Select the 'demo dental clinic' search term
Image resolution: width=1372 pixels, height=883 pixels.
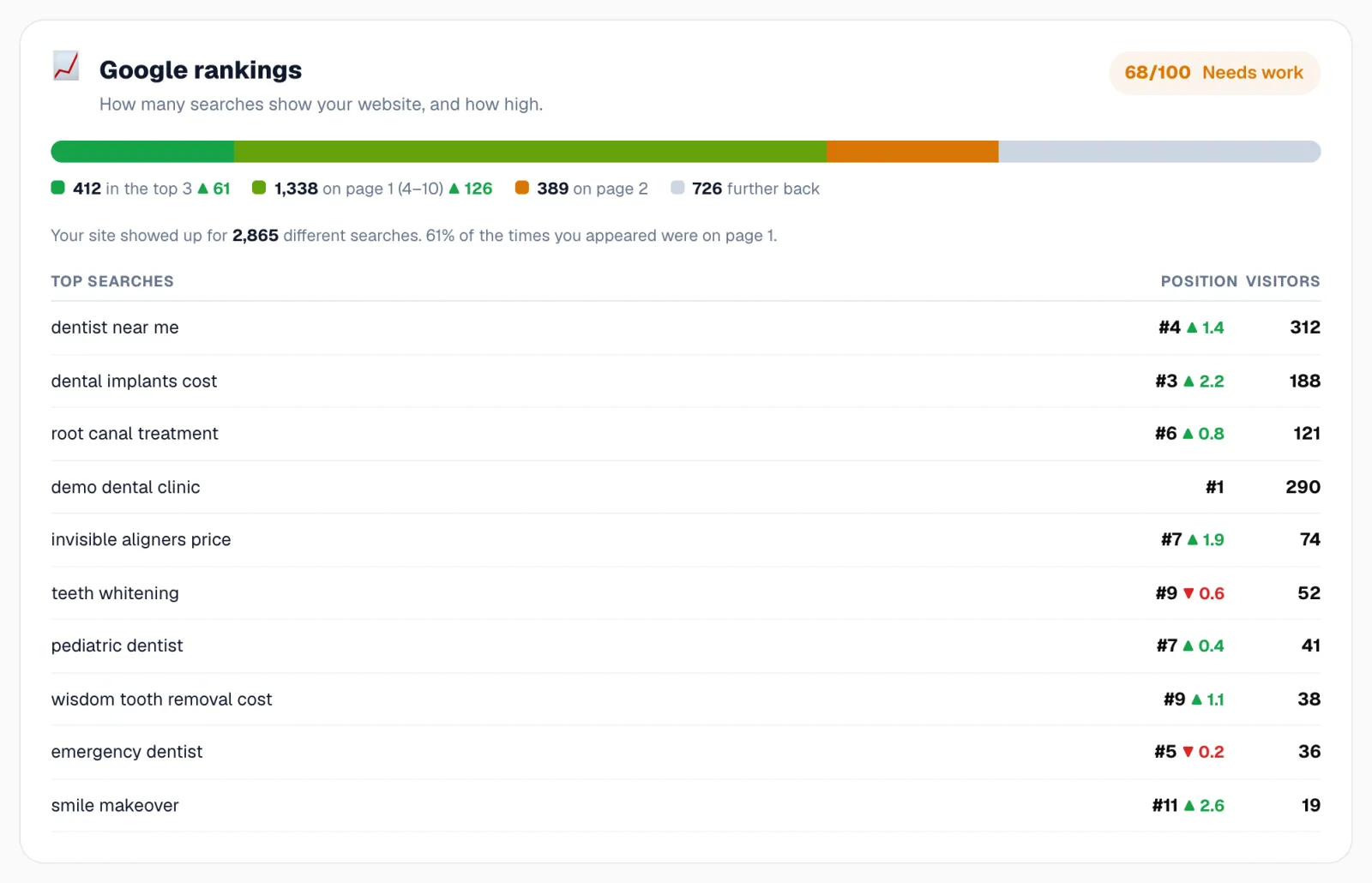pos(125,487)
